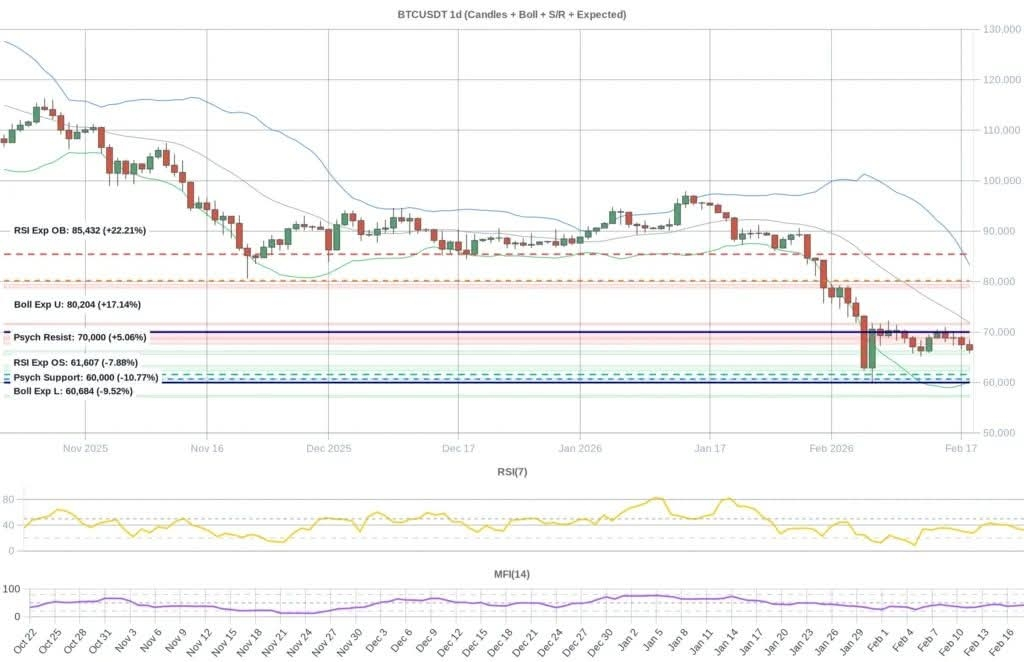This screenshot has width=1024, height=662.
Task: Select the 'Psych Support: 60,000 (-10.77%)' label
Action: [x=86, y=377]
